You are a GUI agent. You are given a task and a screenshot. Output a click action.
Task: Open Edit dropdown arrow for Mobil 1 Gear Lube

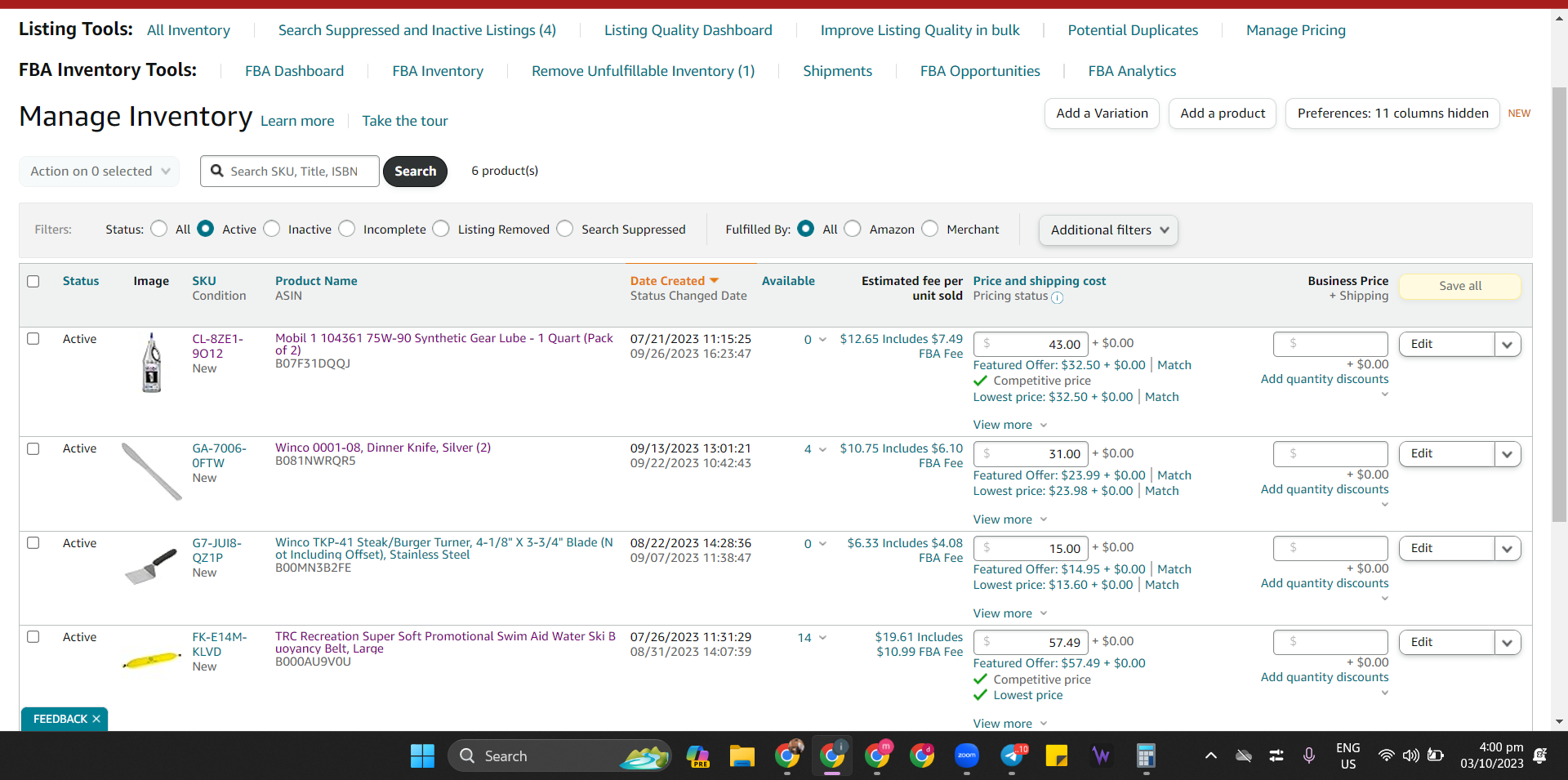coord(1508,345)
